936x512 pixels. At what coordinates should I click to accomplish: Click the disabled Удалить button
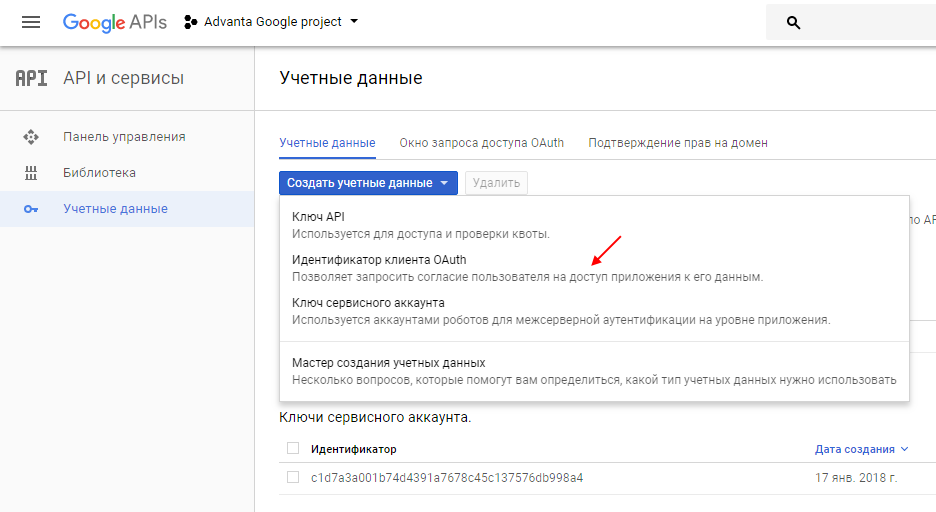point(496,183)
